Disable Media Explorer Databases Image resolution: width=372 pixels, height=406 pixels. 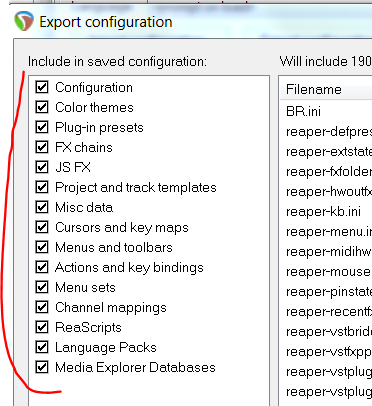(42, 367)
